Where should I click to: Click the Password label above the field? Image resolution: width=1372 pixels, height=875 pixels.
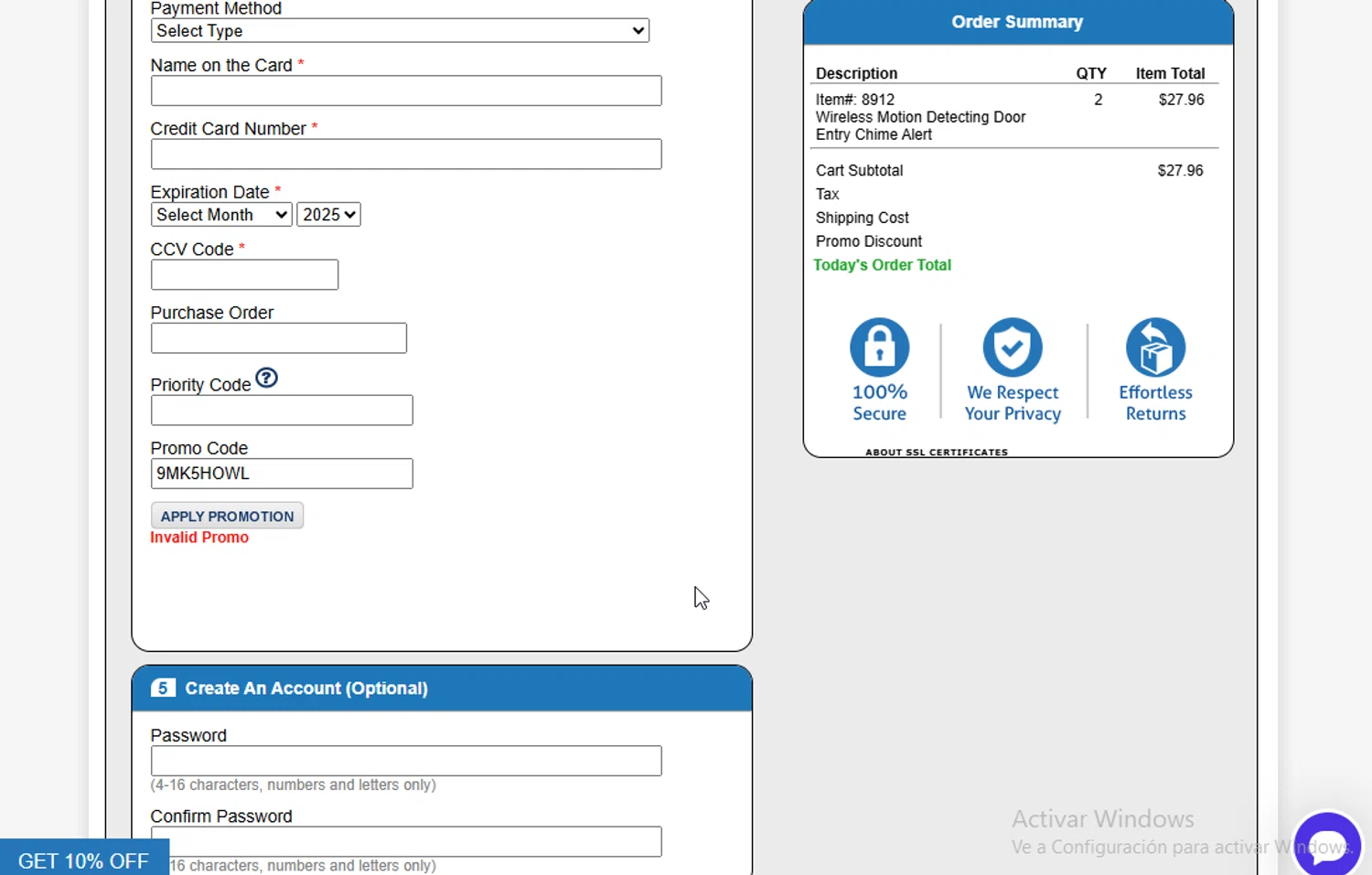pyautogui.click(x=188, y=736)
